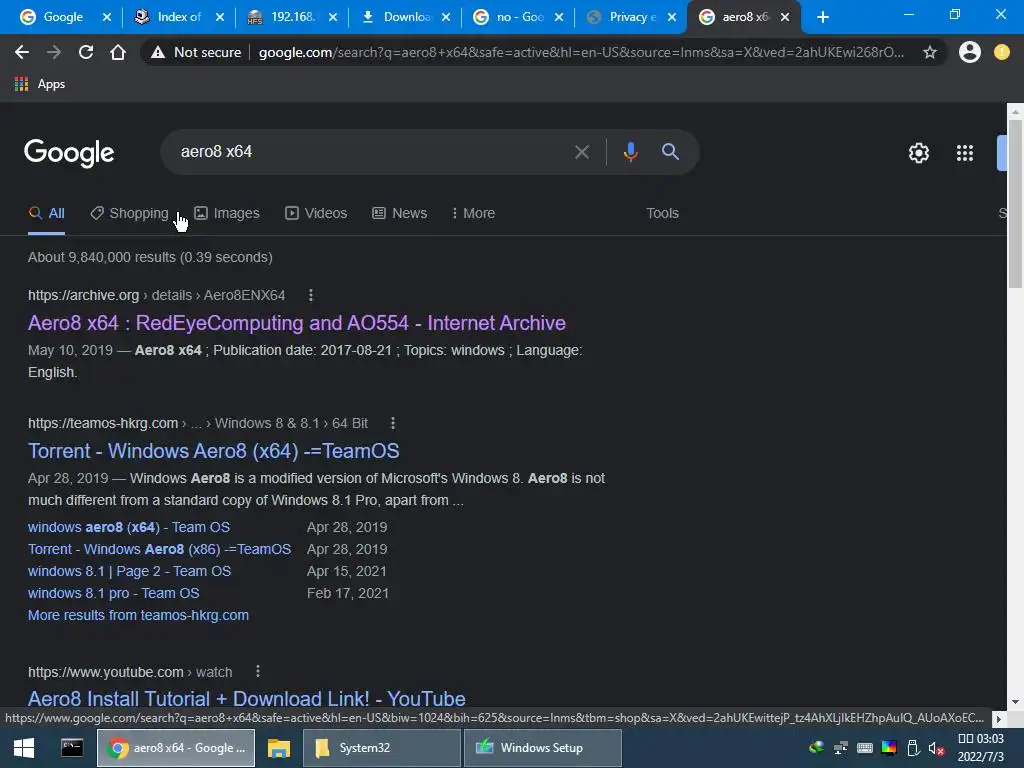This screenshot has width=1024, height=768.
Task: Switch to the Images results tab
Action: (x=227, y=214)
